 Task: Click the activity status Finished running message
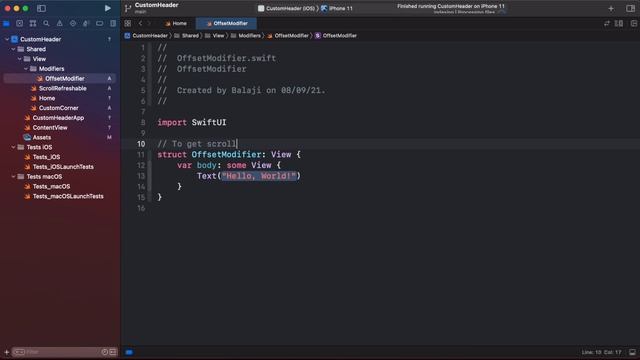coord(451,6)
